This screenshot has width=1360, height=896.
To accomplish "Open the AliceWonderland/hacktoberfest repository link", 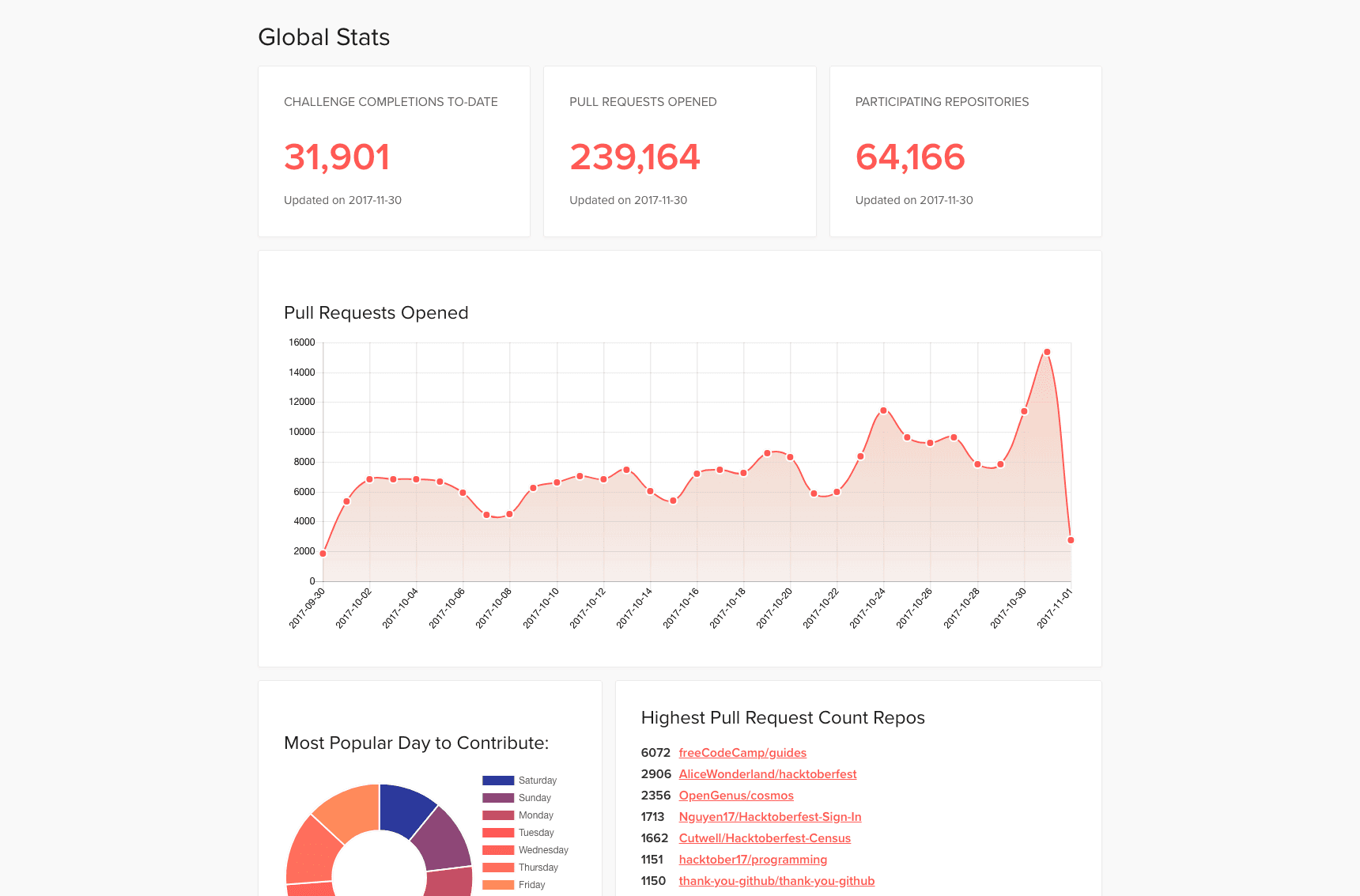I will click(767, 774).
